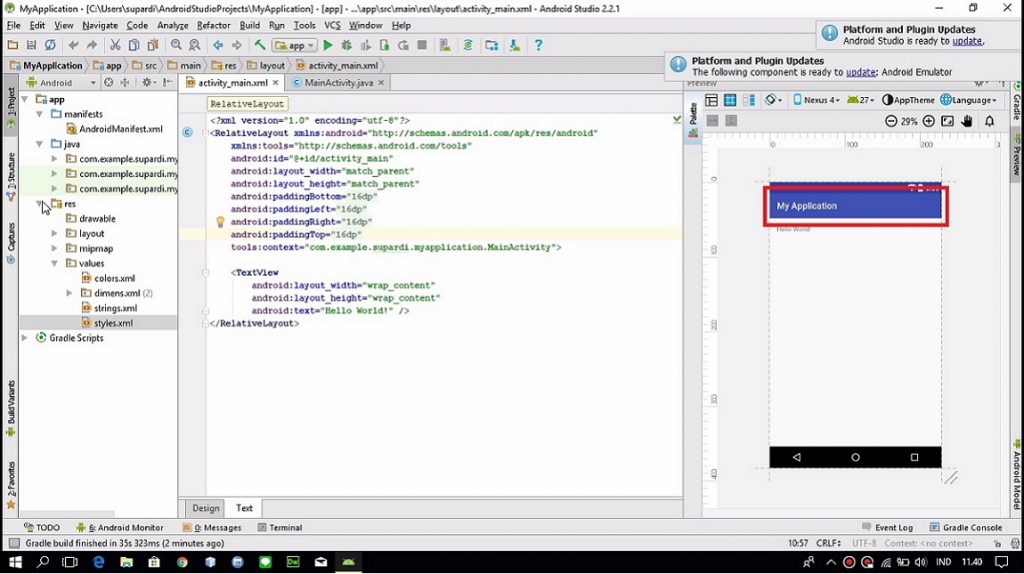Image resolution: width=1024 pixels, height=574 pixels.
Task: Toggle the Gradle tool window strip
Action: 1016,106
